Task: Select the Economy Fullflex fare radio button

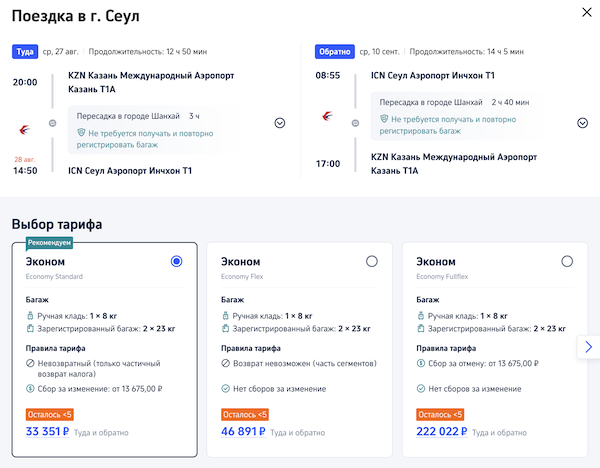Action: click(x=567, y=261)
